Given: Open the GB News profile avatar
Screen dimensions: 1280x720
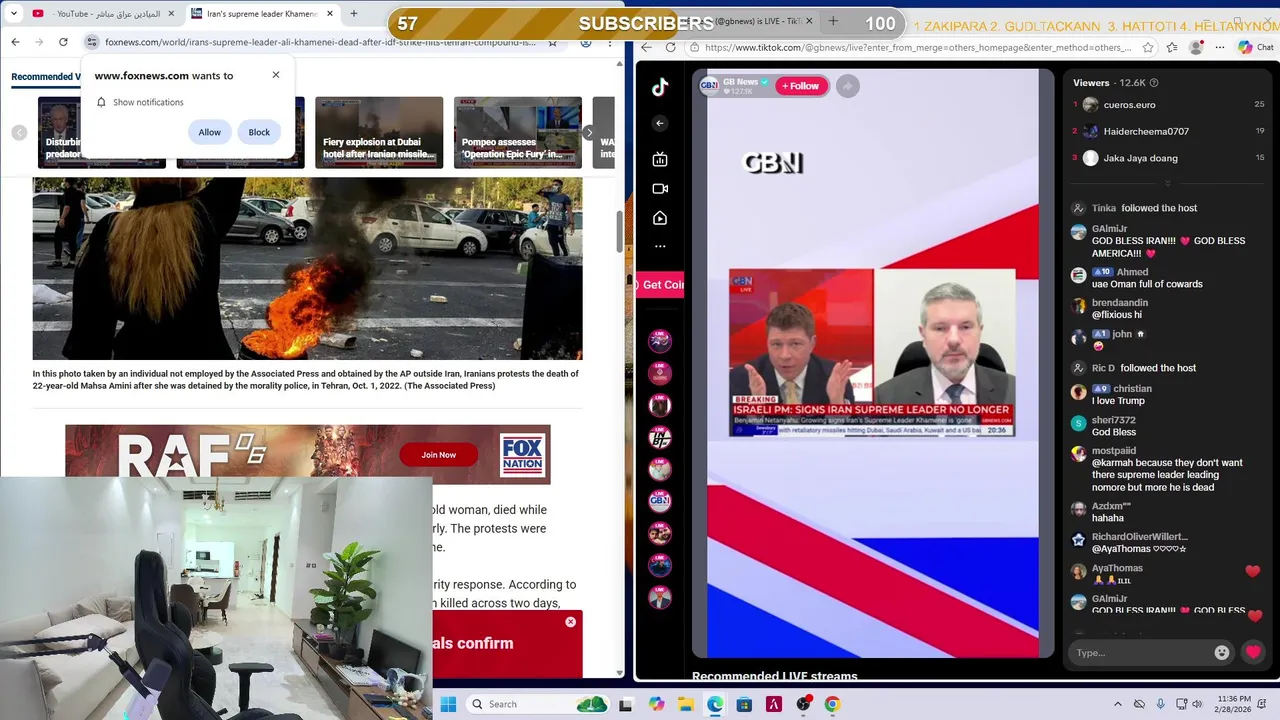Looking at the screenshot, I should 709,86.
